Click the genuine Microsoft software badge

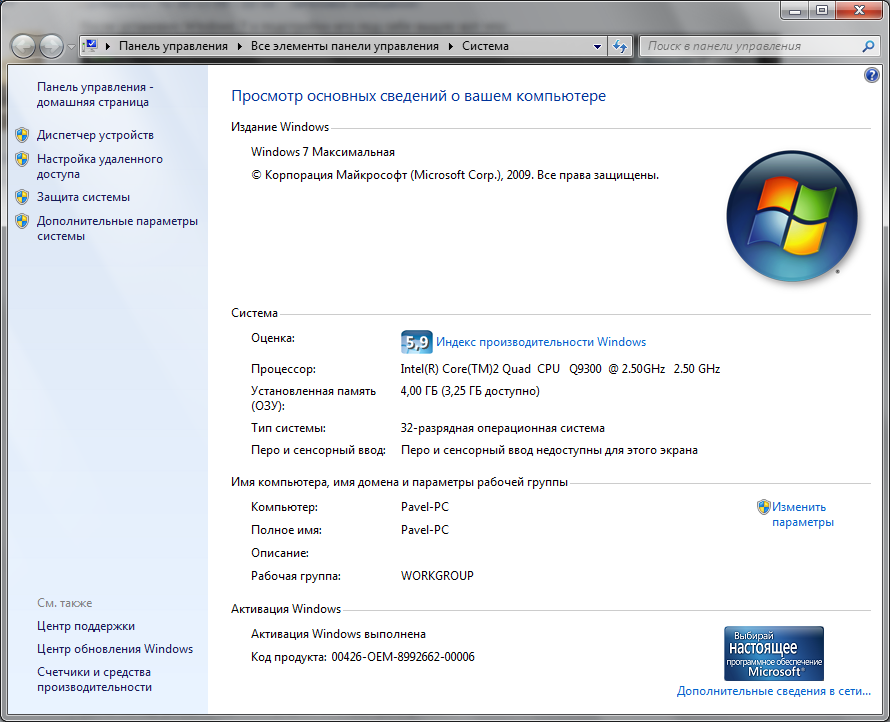[x=774, y=653]
